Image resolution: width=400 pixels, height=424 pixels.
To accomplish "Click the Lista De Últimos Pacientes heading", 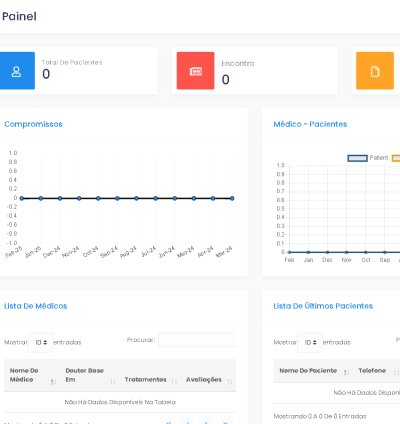I will click(323, 306).
